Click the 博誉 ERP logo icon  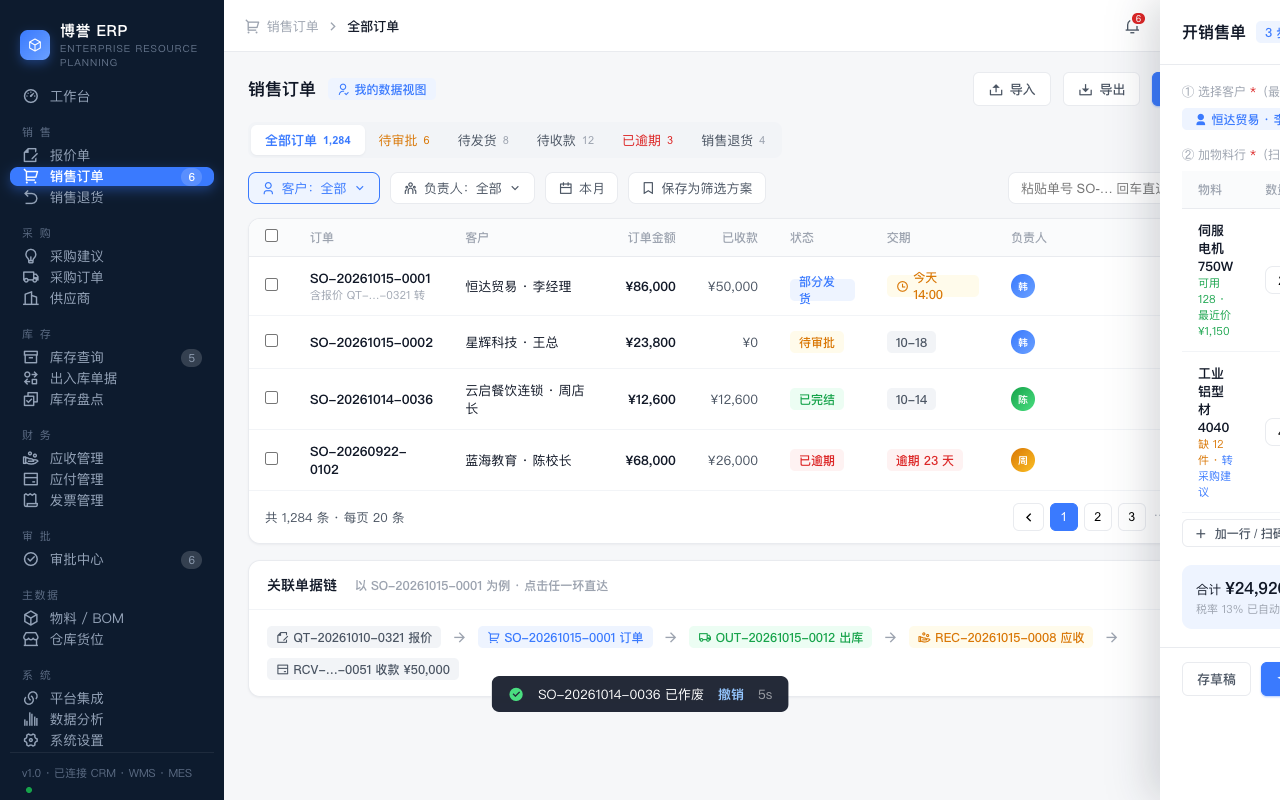point(35,45)
